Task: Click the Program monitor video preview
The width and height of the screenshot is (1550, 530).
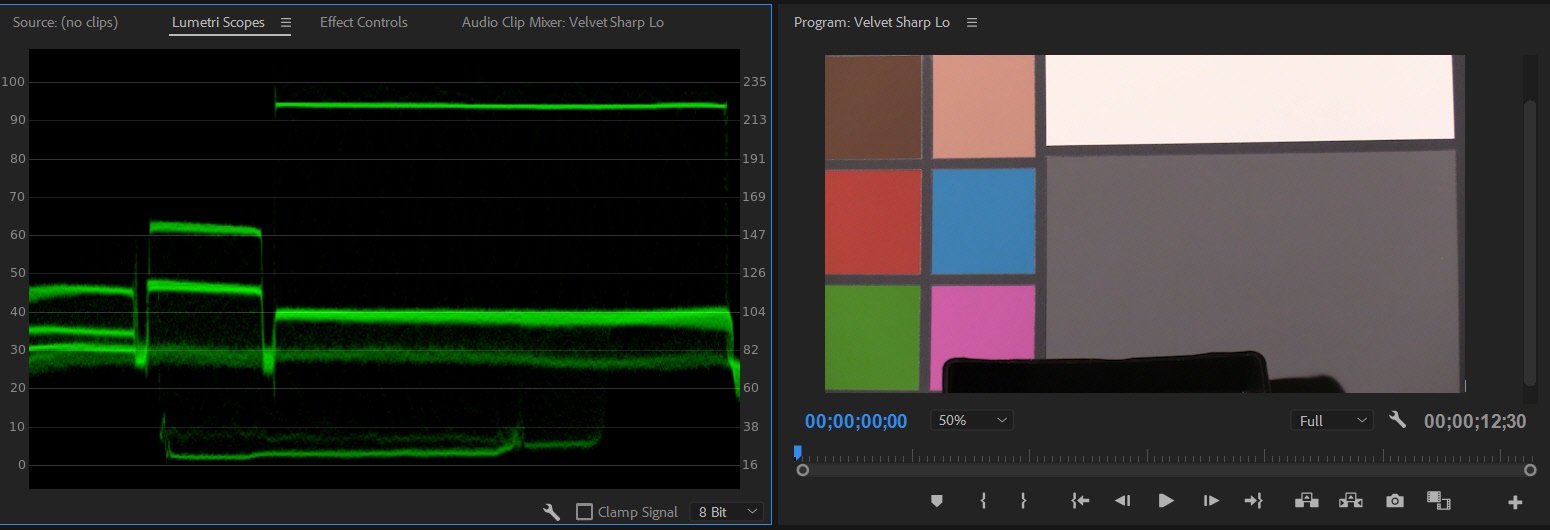Action: [1144, 223]
